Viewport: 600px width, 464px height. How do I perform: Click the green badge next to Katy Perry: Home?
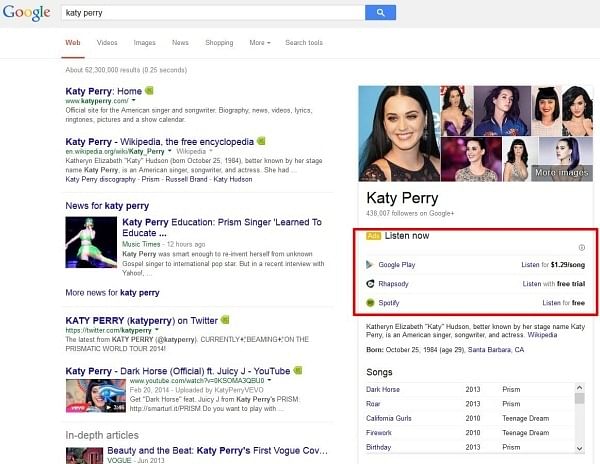pos(149,91)
